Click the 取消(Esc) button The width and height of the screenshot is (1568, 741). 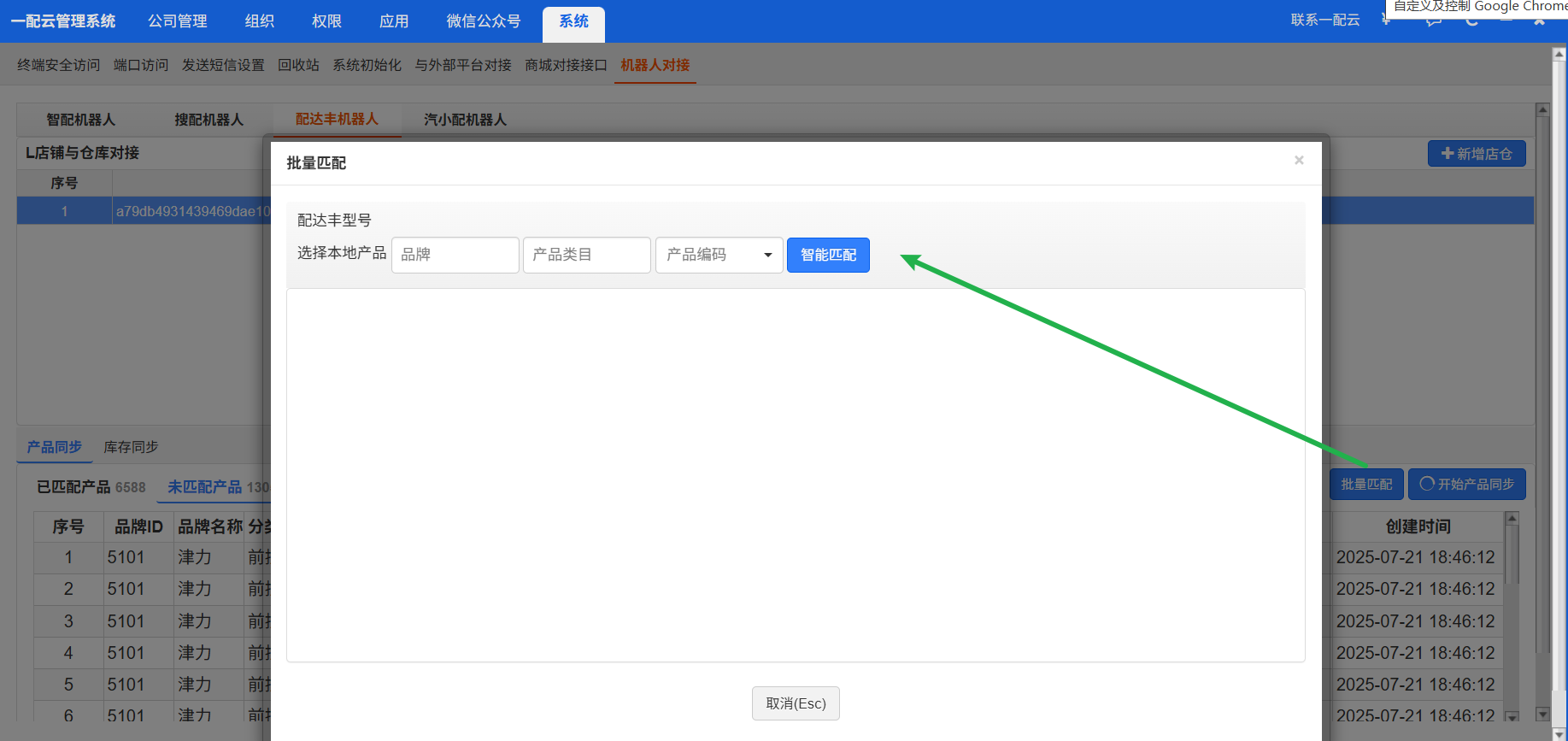click(796, 703)
